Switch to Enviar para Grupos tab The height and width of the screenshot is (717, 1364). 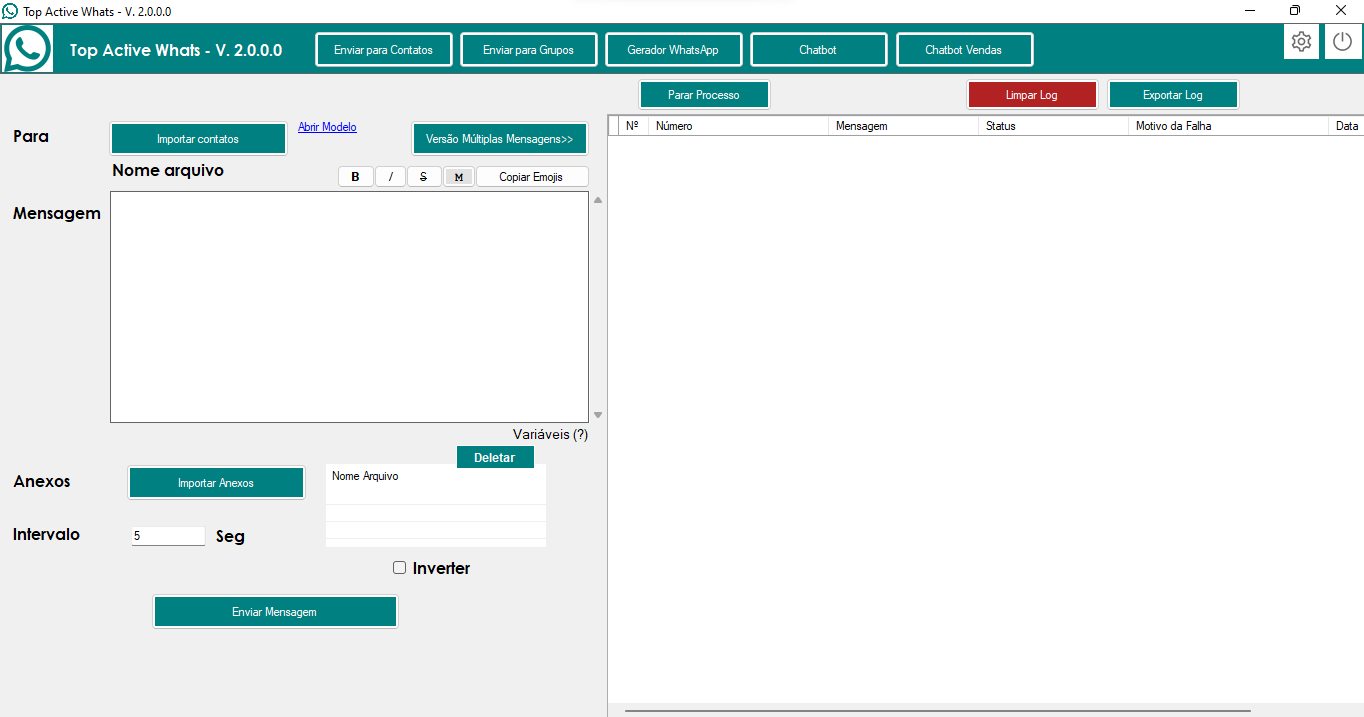[x=529, y=50]
